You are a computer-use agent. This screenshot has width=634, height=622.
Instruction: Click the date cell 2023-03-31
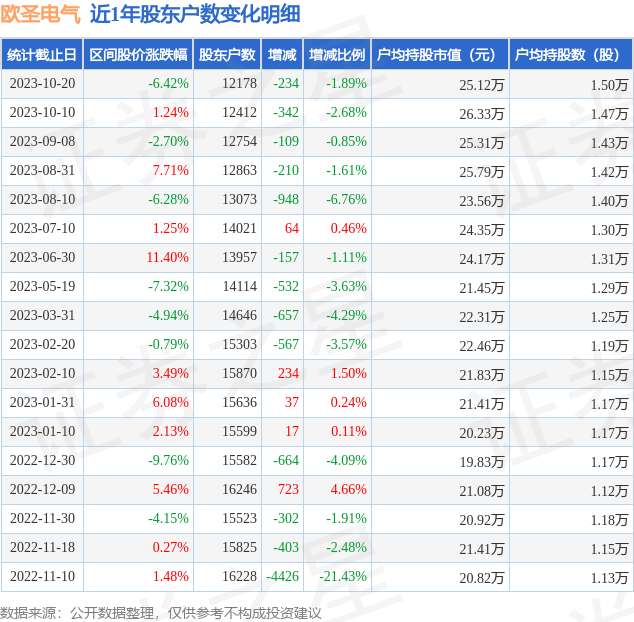tap(42, 315)
